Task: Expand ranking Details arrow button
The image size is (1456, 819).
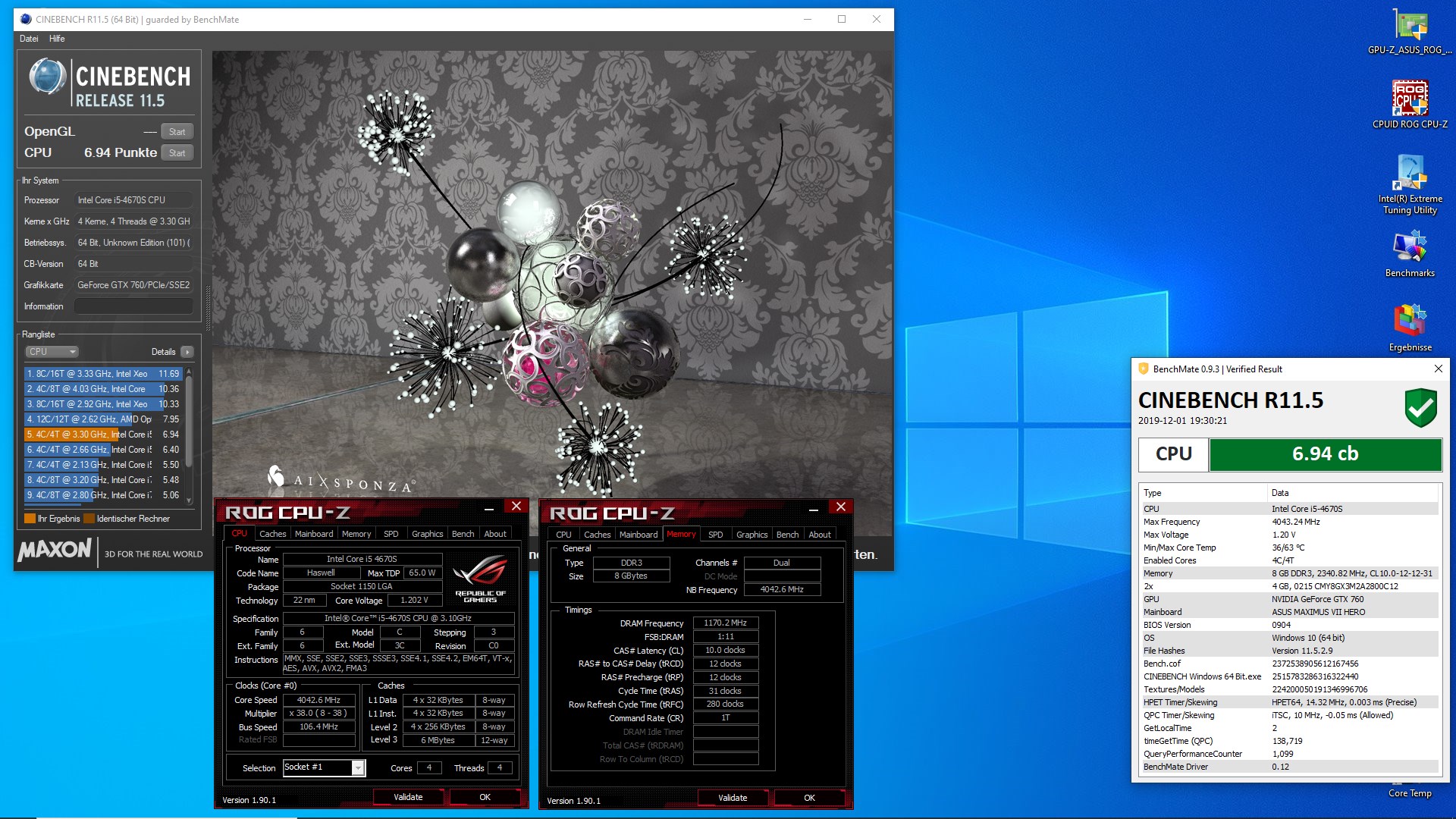Action: pos(187,352)
